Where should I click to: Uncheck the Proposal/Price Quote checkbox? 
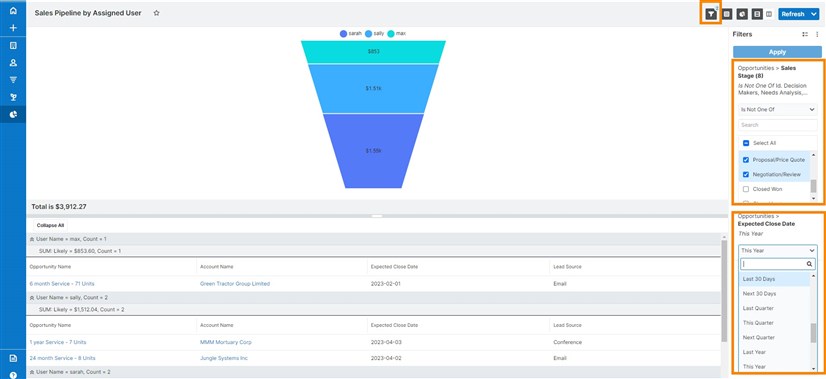pos(746,160)
